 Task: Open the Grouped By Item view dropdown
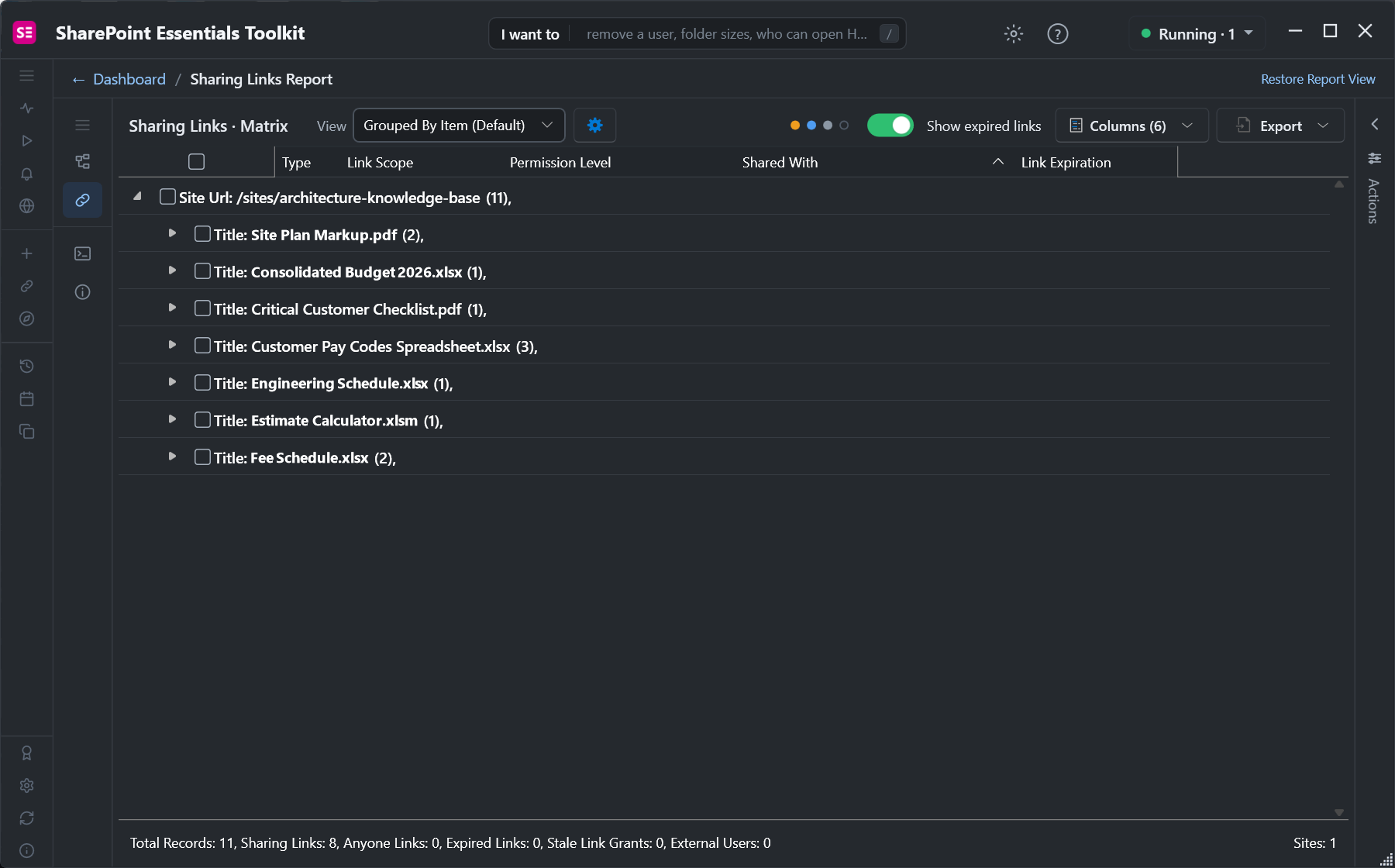point(459,126)
